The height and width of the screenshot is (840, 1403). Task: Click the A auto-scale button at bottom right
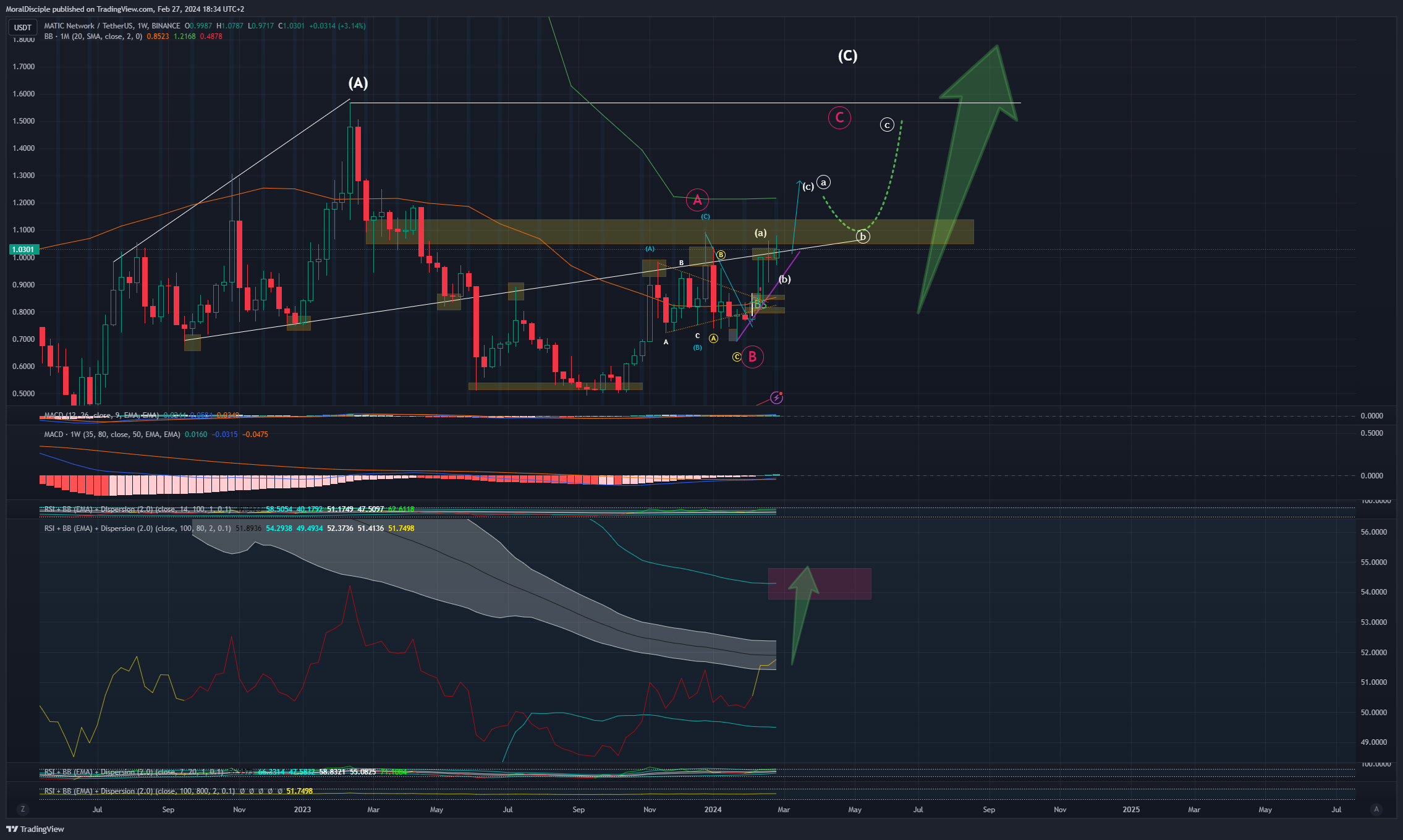(x=1376, y=809)
